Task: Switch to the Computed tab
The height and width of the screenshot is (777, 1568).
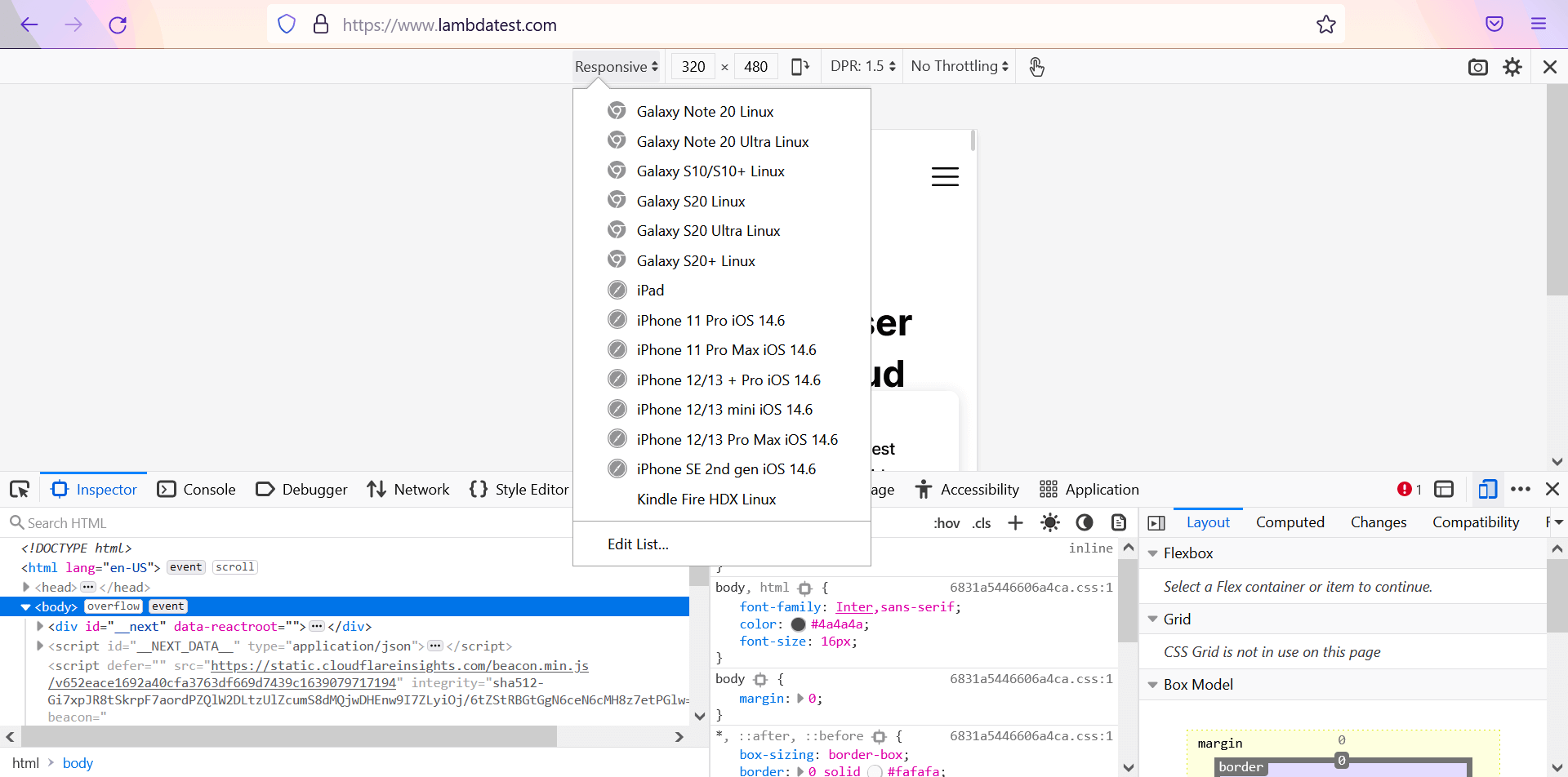Action: (1290, 522)
